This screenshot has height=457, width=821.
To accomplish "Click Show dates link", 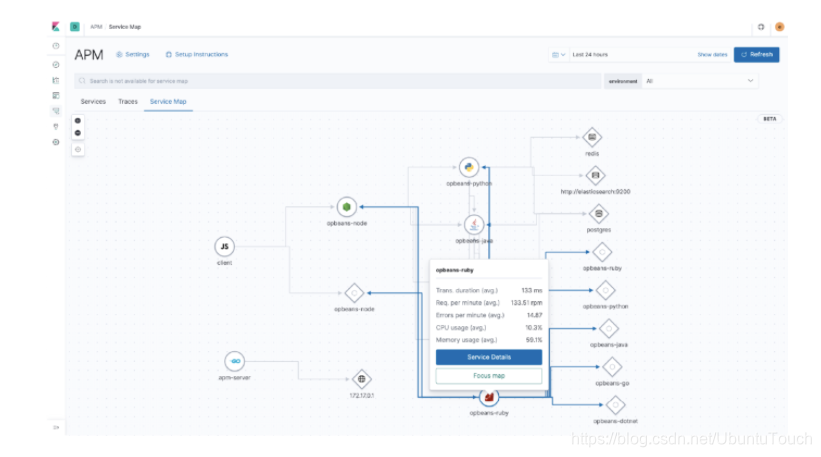I will [x=712, y=54].
